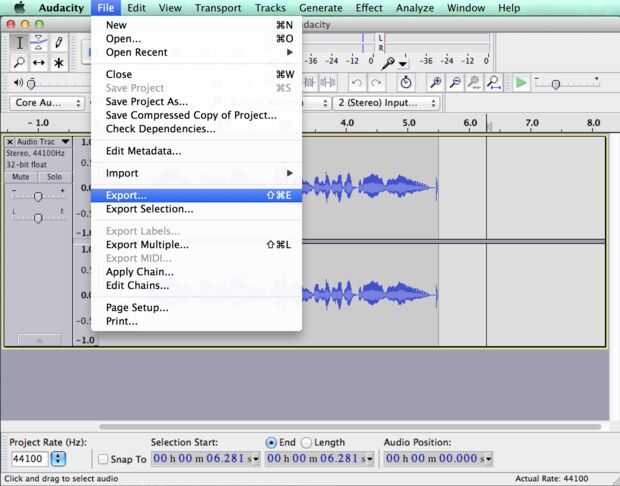Choose Save Project As... menu item

196,102
